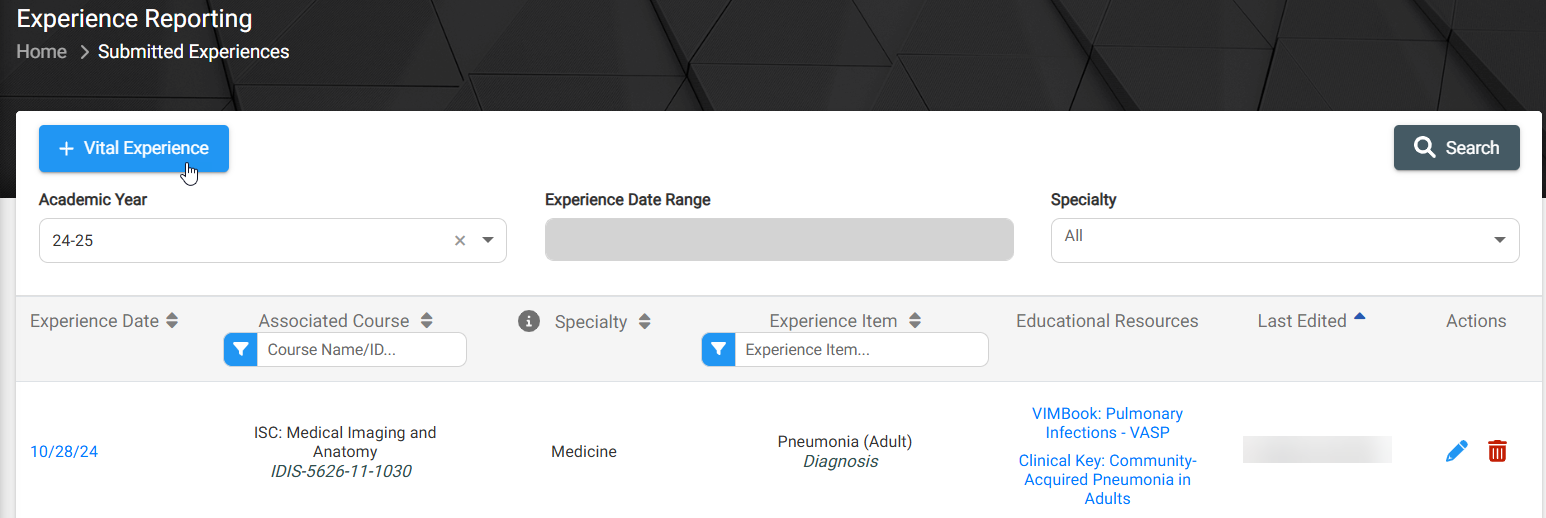Select Submitted Experiences breadcrumb

click(194, 52)
